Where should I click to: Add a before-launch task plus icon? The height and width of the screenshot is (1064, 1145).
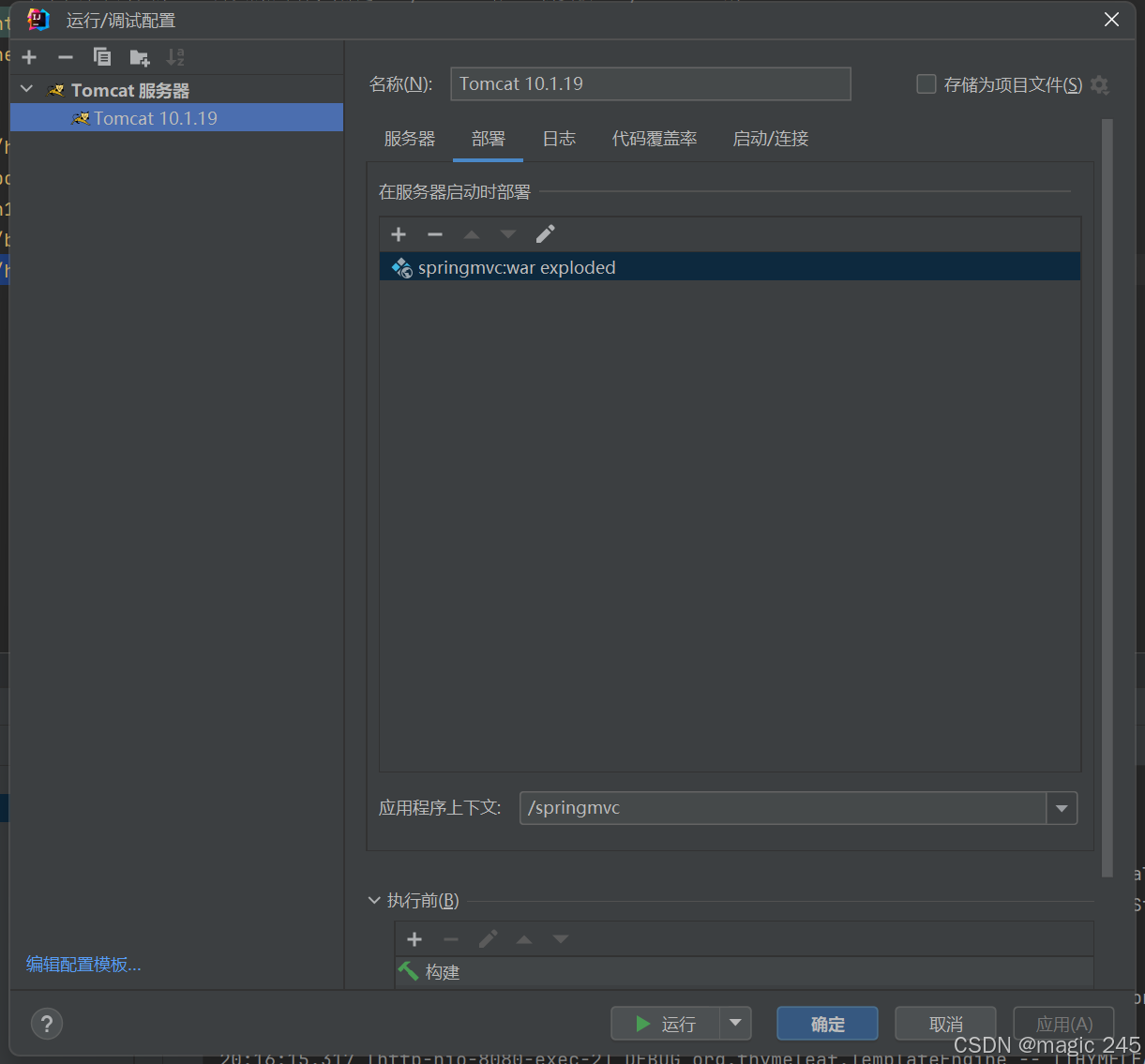pos(414,939)
